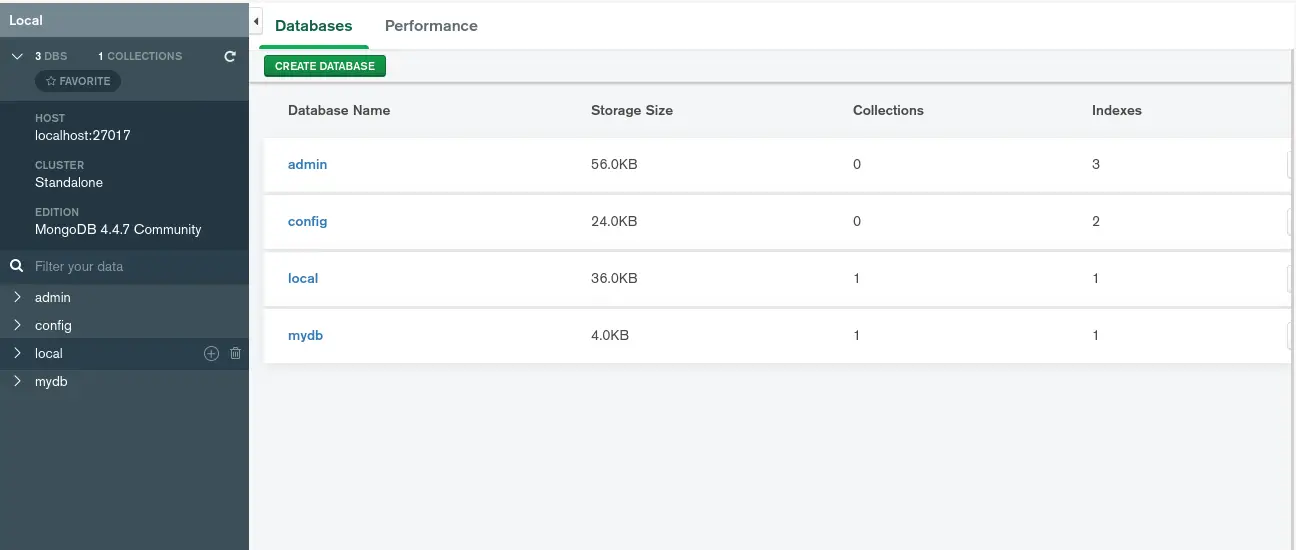Collapse the connection details chevron
This screenshot has width=1296, height=550.
(17, 57)
